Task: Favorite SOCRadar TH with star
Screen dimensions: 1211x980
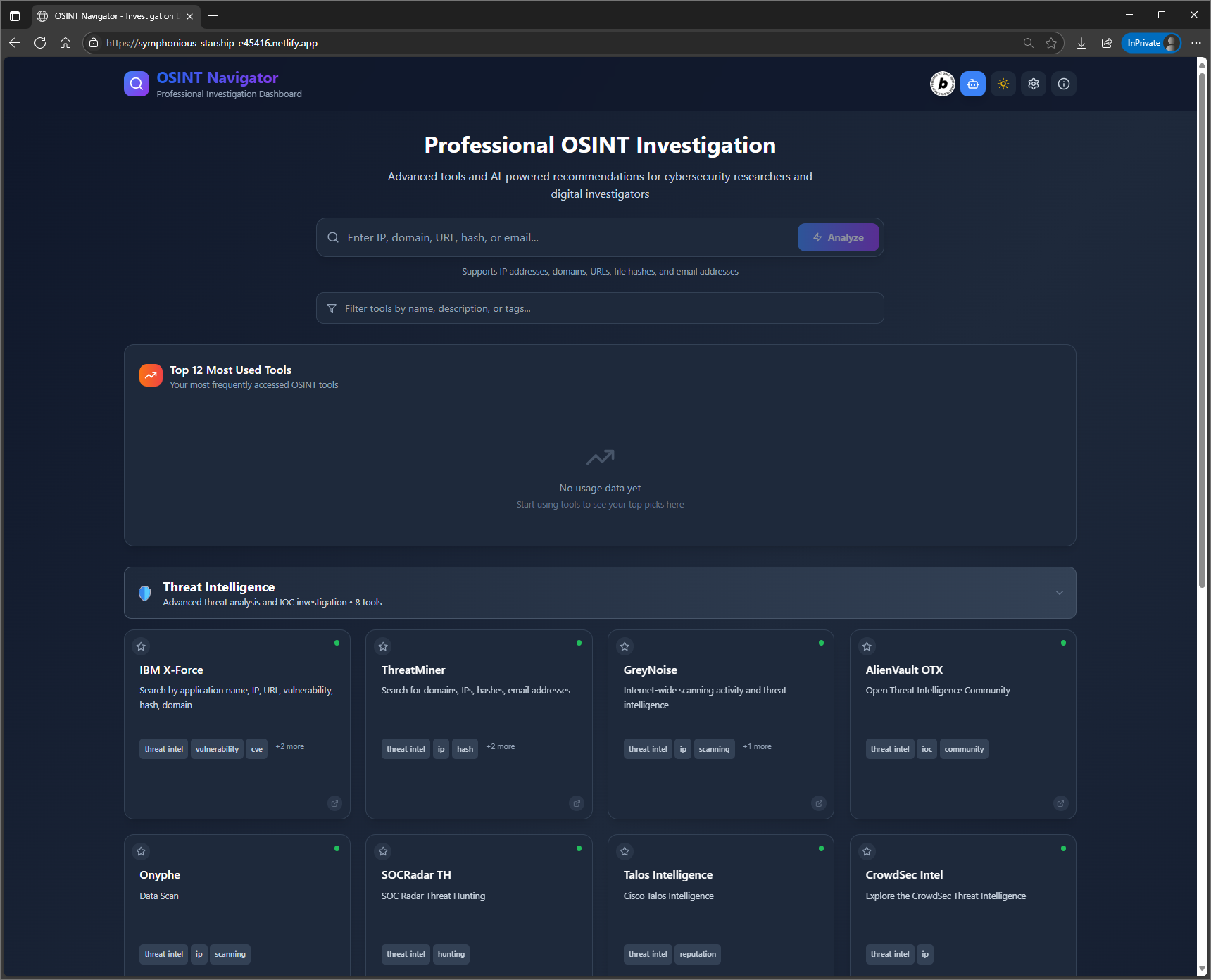Action: coord(383,851)
